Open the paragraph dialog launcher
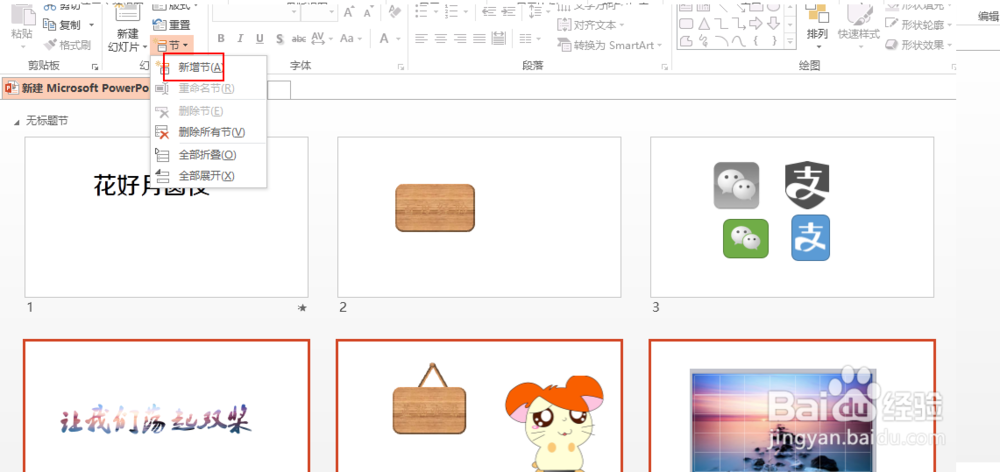The image size is (1000, 472). [x=665, y=66]
